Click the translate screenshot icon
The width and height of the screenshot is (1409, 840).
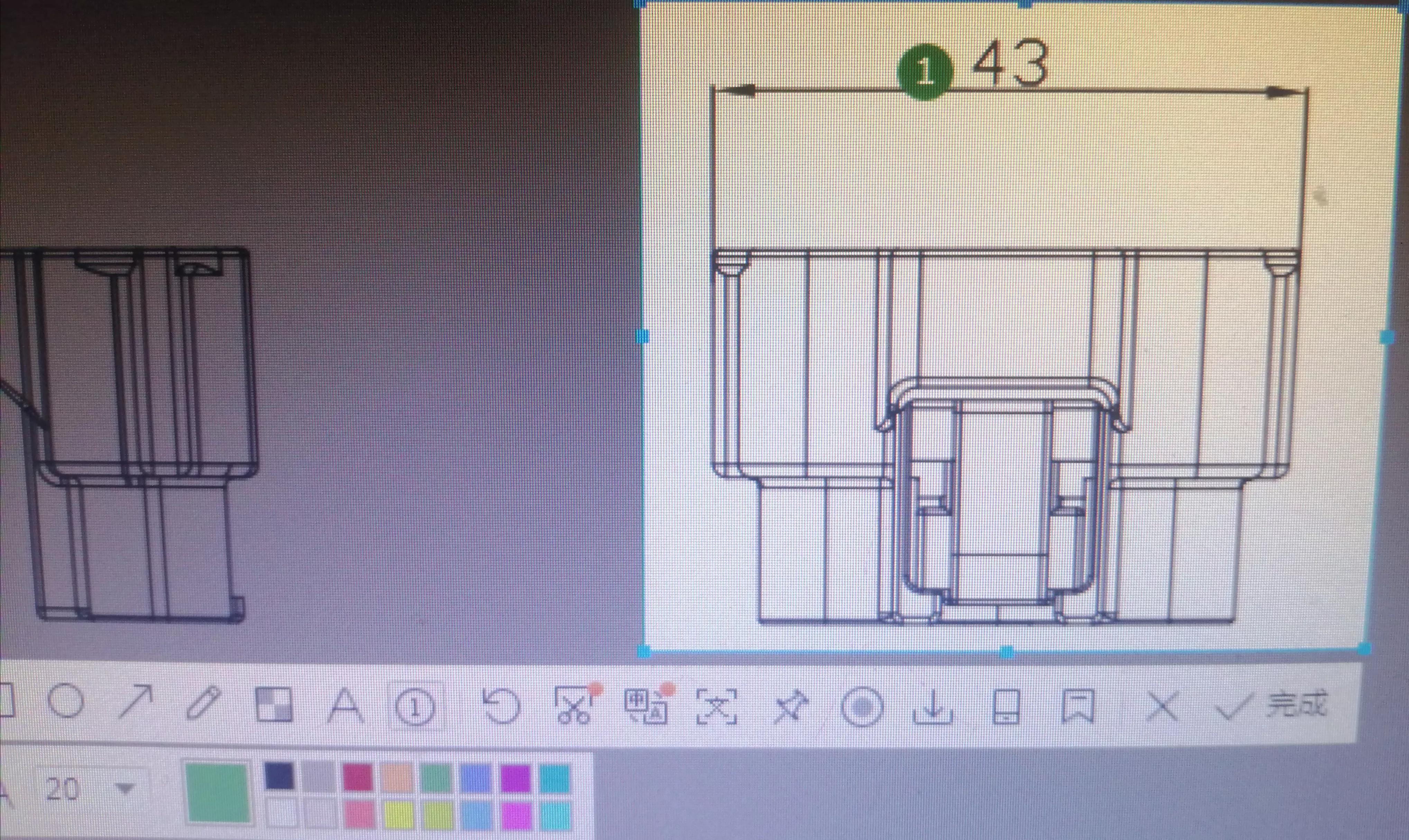pos(646,707)
